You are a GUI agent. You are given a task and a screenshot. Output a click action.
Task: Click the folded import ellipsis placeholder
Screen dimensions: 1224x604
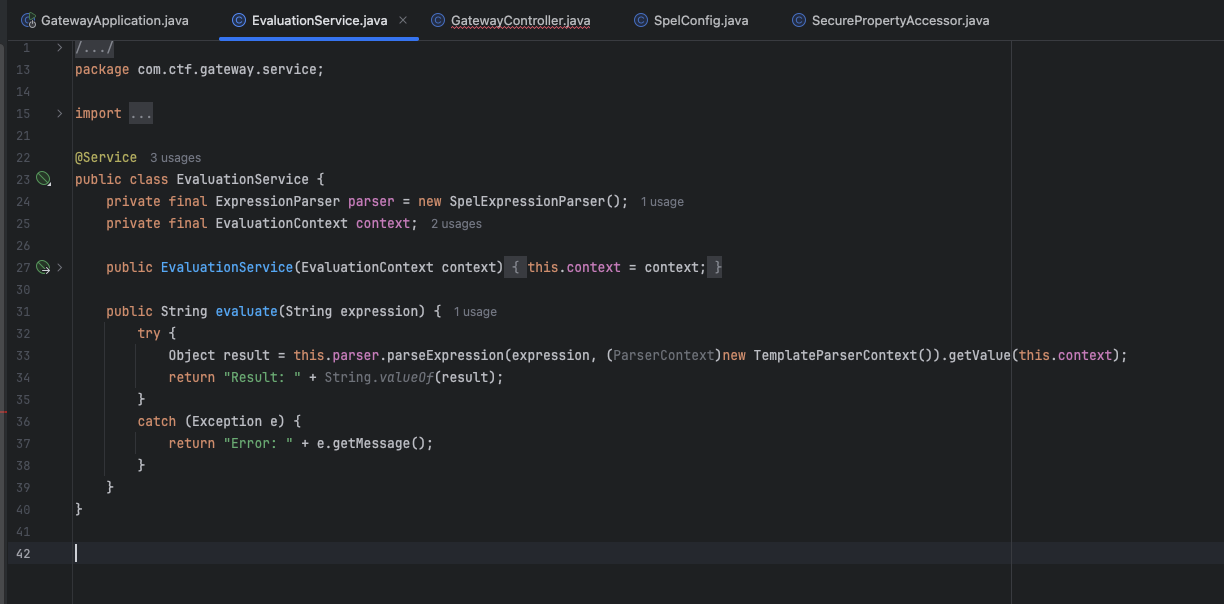pos(141,114)
